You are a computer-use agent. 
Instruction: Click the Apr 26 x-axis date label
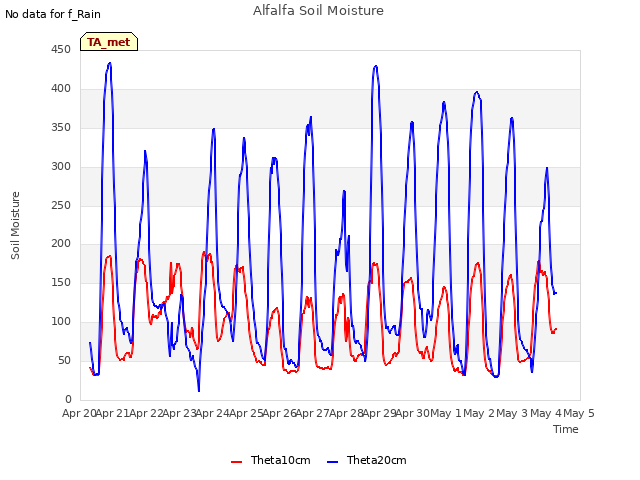point(279,413)
